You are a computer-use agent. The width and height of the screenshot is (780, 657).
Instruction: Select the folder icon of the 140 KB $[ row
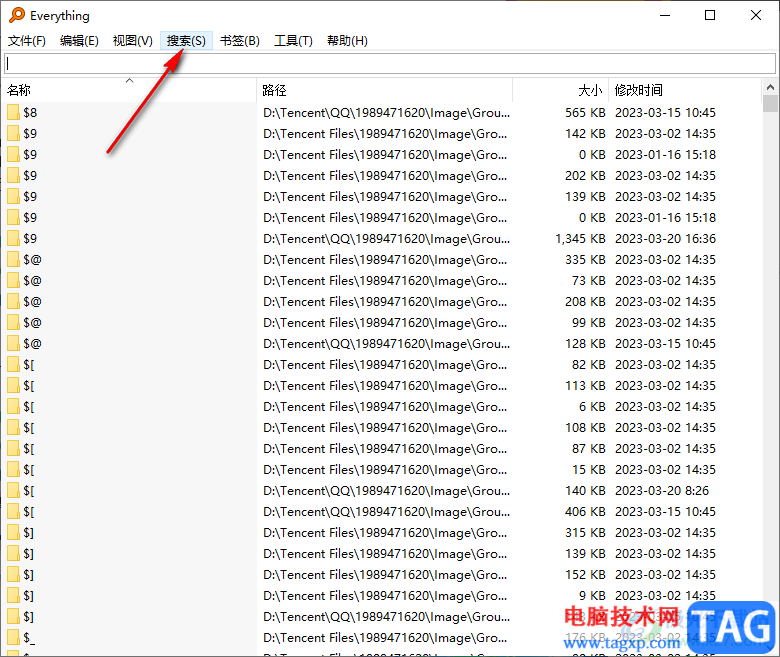13,490
